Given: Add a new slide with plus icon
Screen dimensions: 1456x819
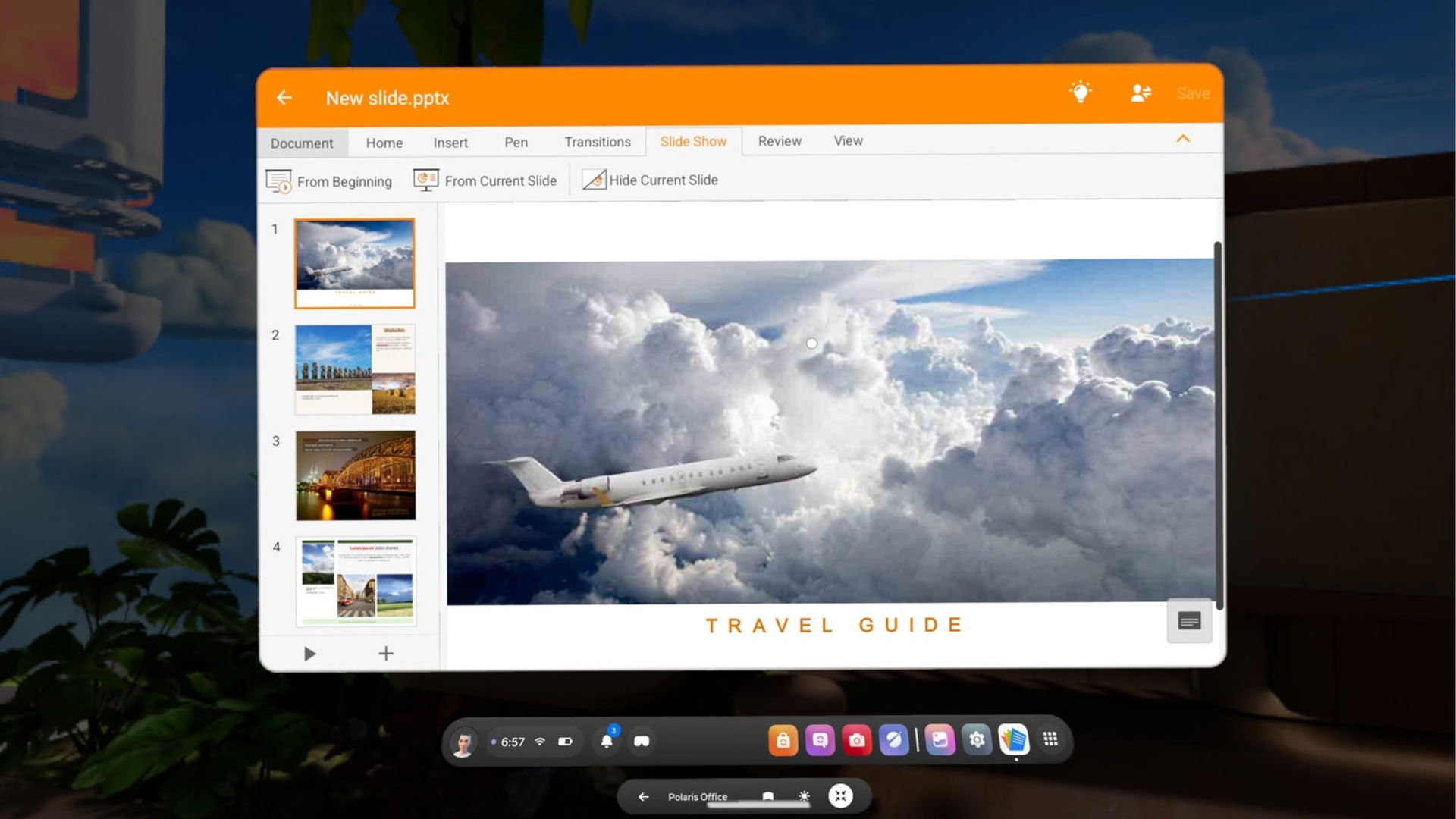Looking at the screenshot, I should click(386, 654).
